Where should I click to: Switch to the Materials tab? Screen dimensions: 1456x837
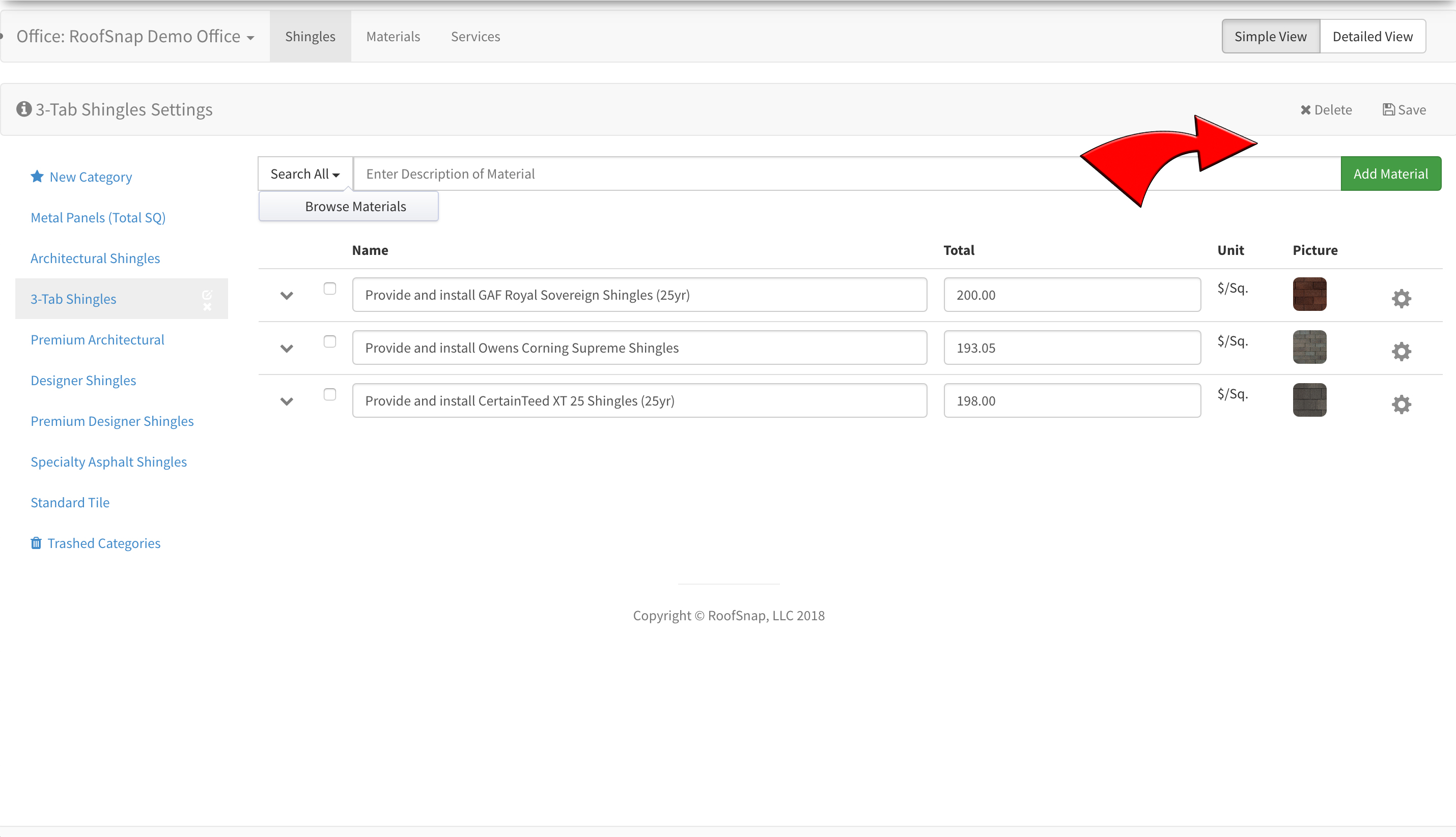394,36
